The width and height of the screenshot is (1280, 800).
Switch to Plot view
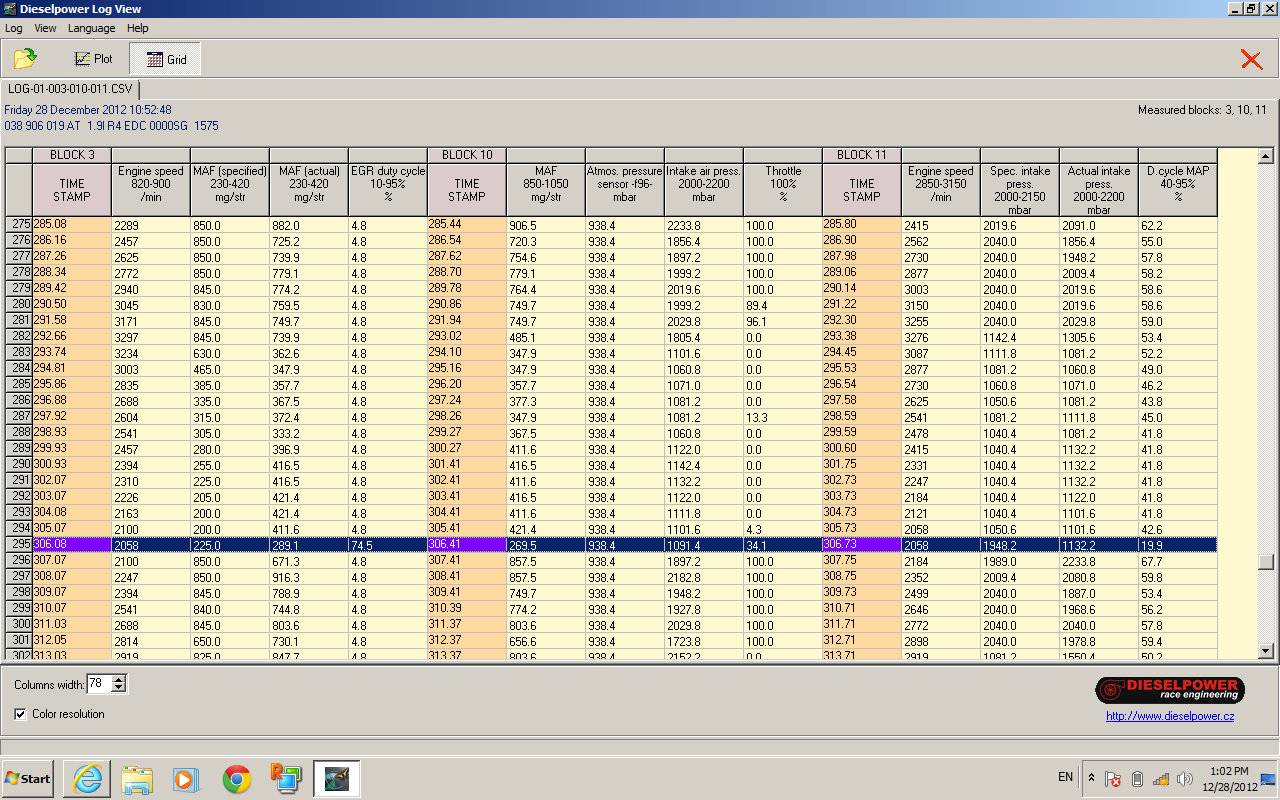93,59
